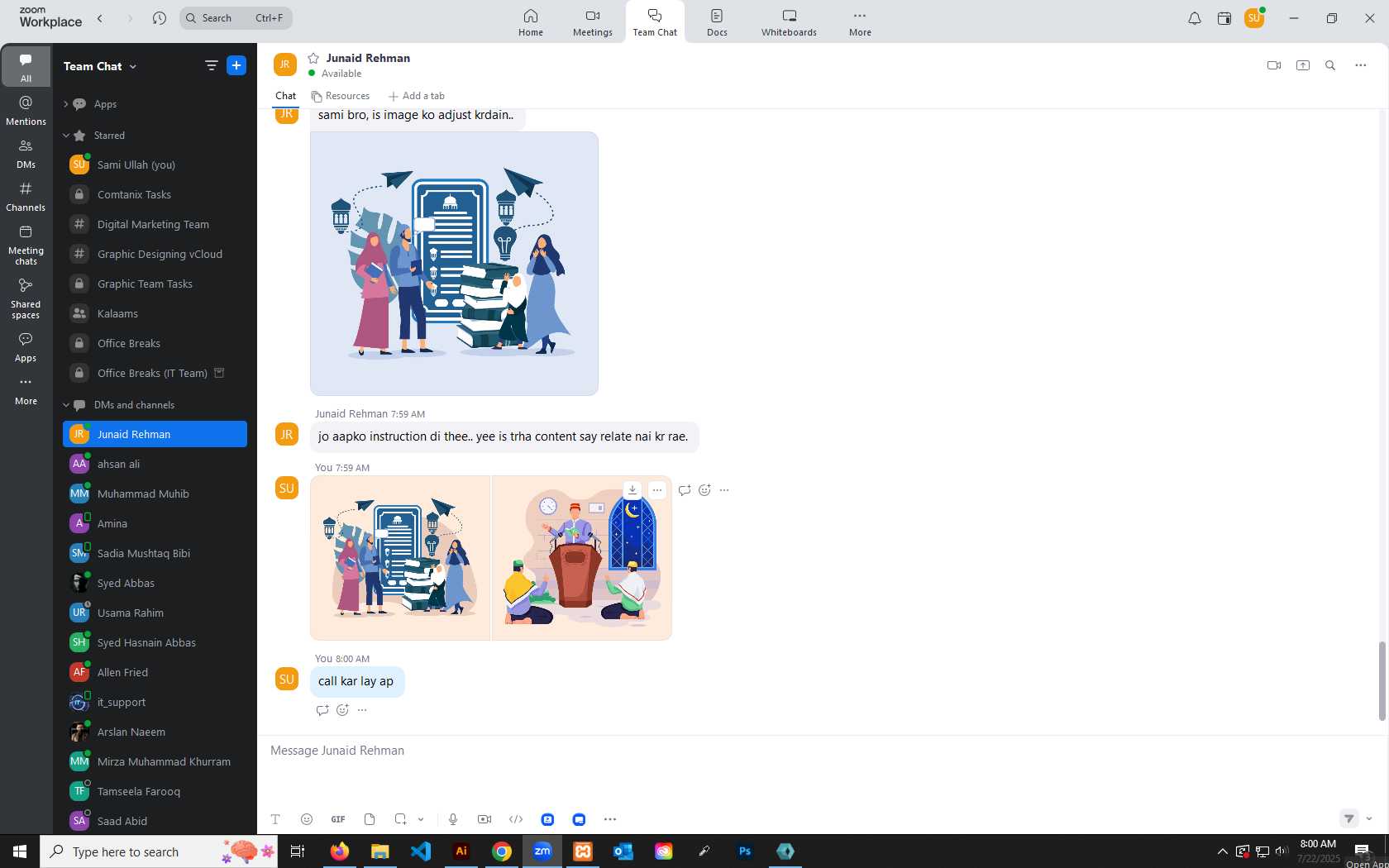Screen dimensions: 1389x868
Task: Open Adobe Illustrator from the taskbar
Action: 461,851
